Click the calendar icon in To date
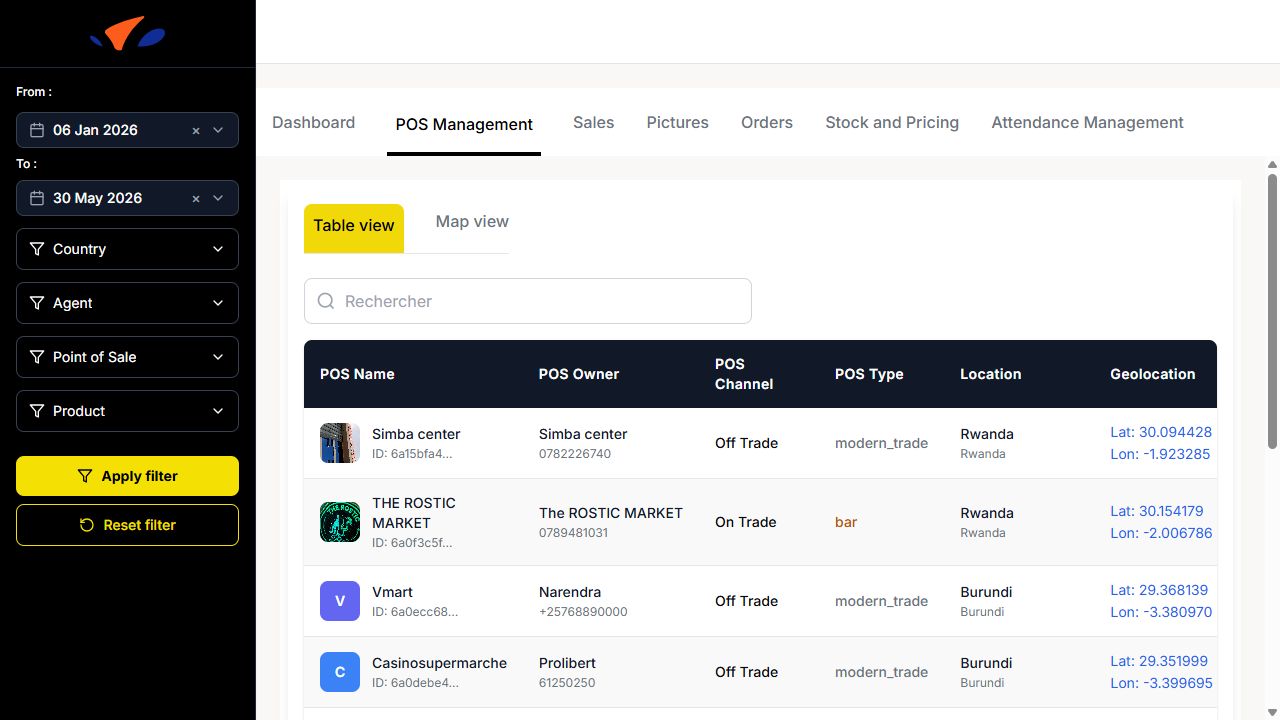1280x720 pixels. pos(37,198)
